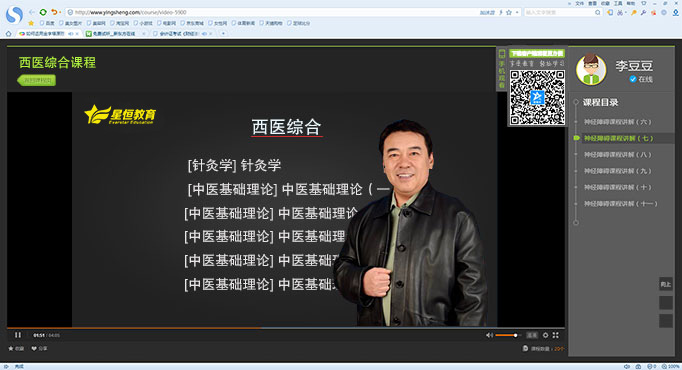This screenshot has height=370, width=682.
Task: Favorite the course with the star 收藏 button
Action: point(16,349)
